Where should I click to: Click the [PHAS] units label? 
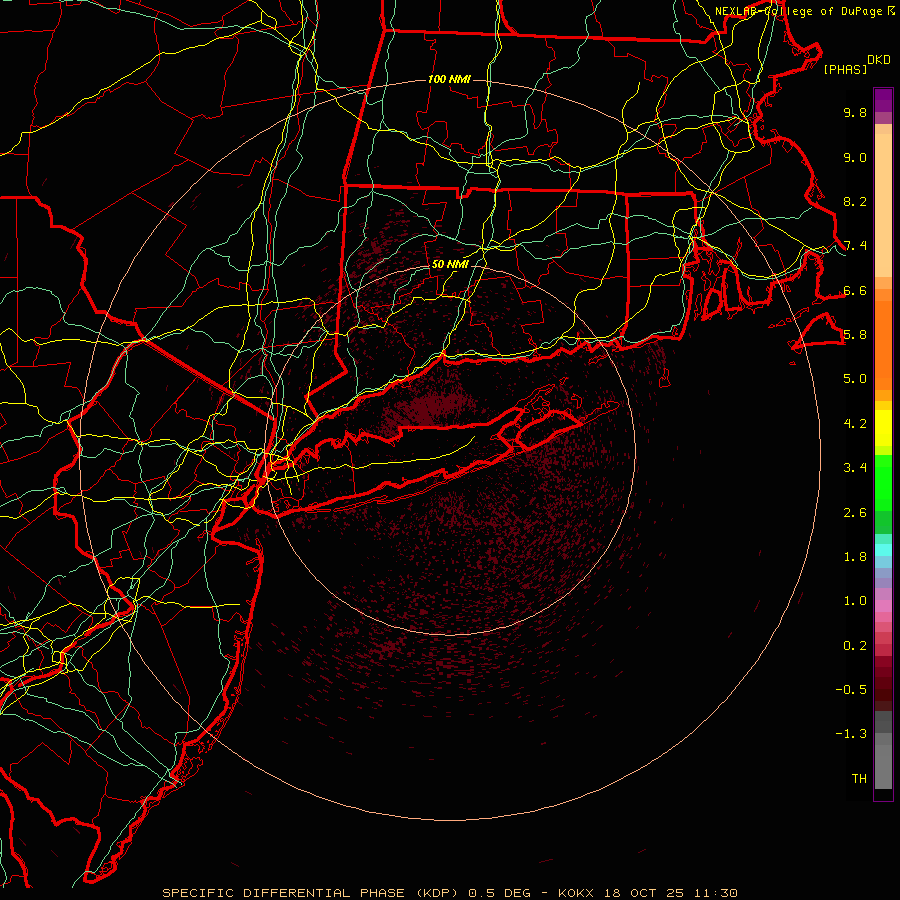845,70
